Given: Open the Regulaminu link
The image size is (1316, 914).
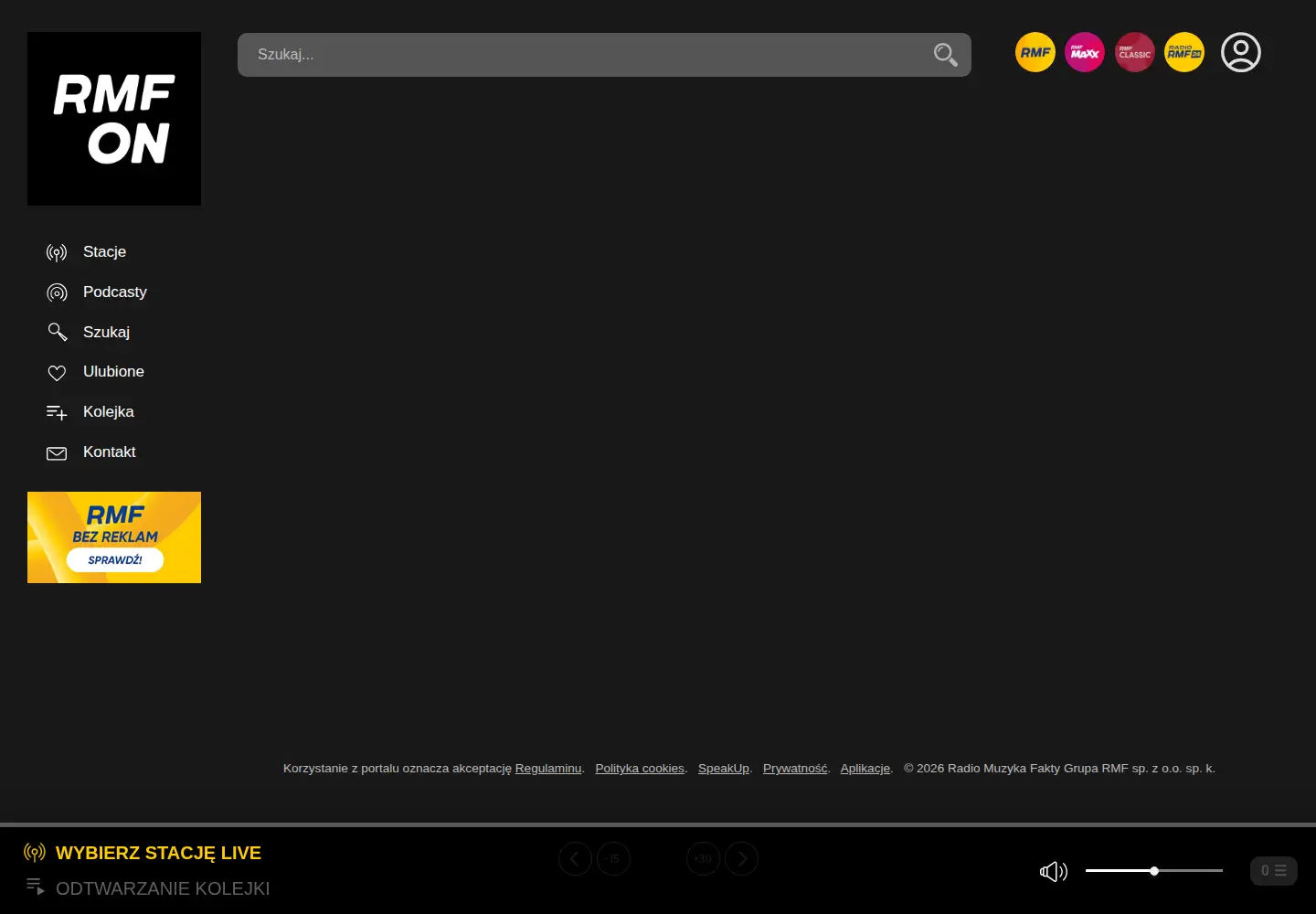Looking at the screenshot, I should tap(548, 769).
